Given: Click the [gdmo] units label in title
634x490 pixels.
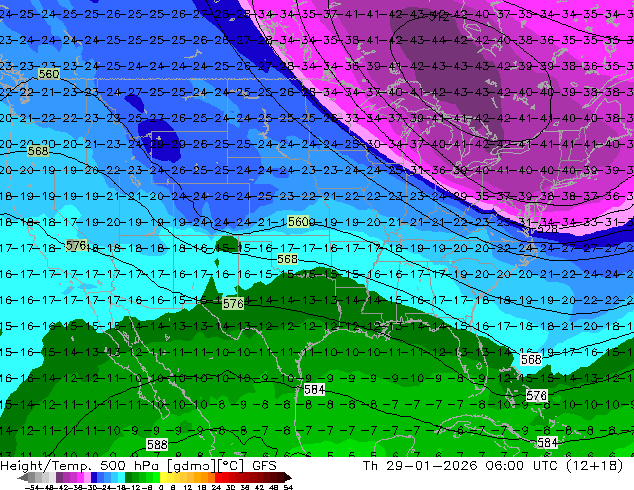Looking at the screenshot, I should pos(192,466).
